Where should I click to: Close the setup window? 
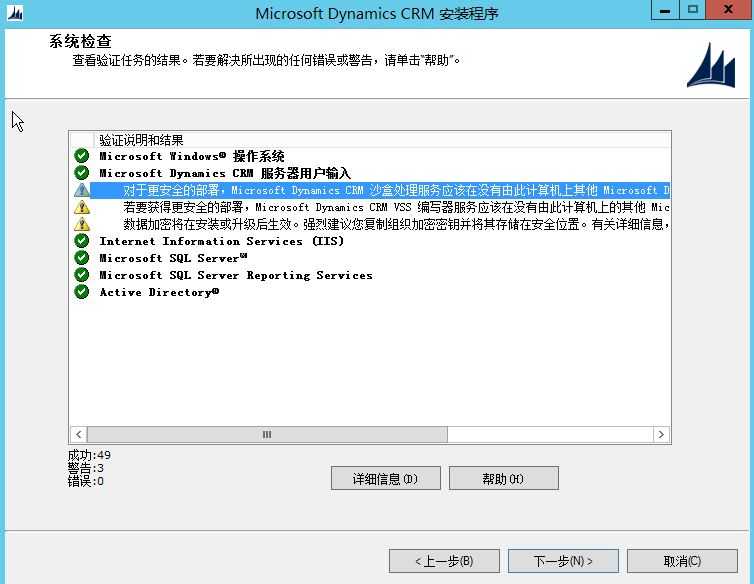(x=729, y=10)
